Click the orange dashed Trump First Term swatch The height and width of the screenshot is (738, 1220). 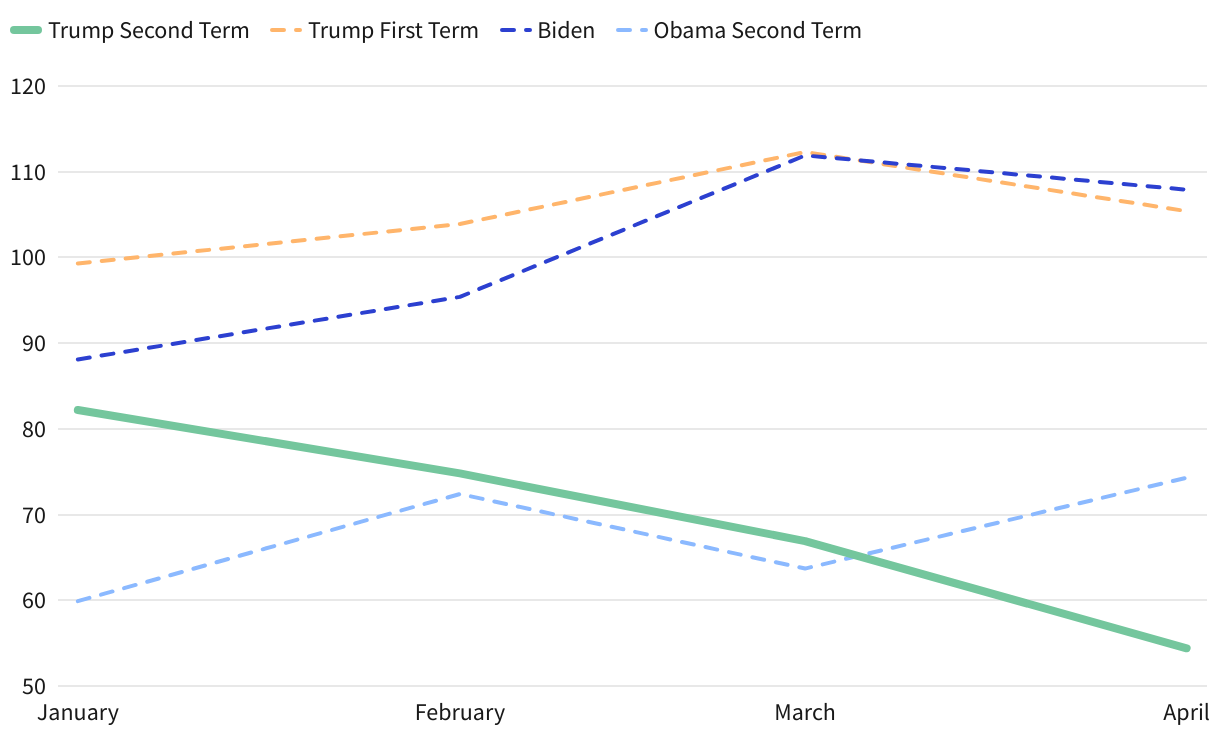285,31
